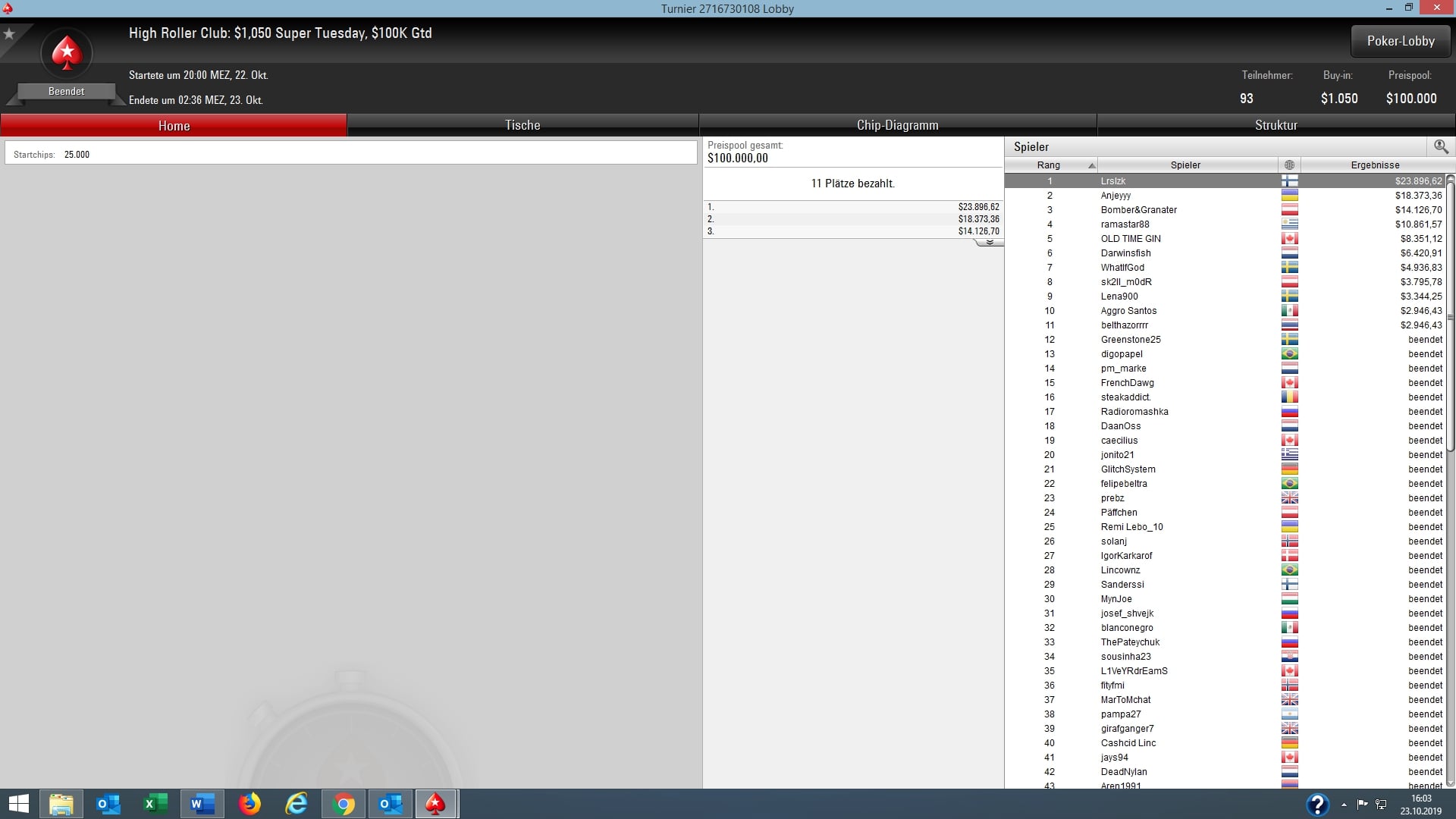Click the country globe column header

[x=1289, y=165]
